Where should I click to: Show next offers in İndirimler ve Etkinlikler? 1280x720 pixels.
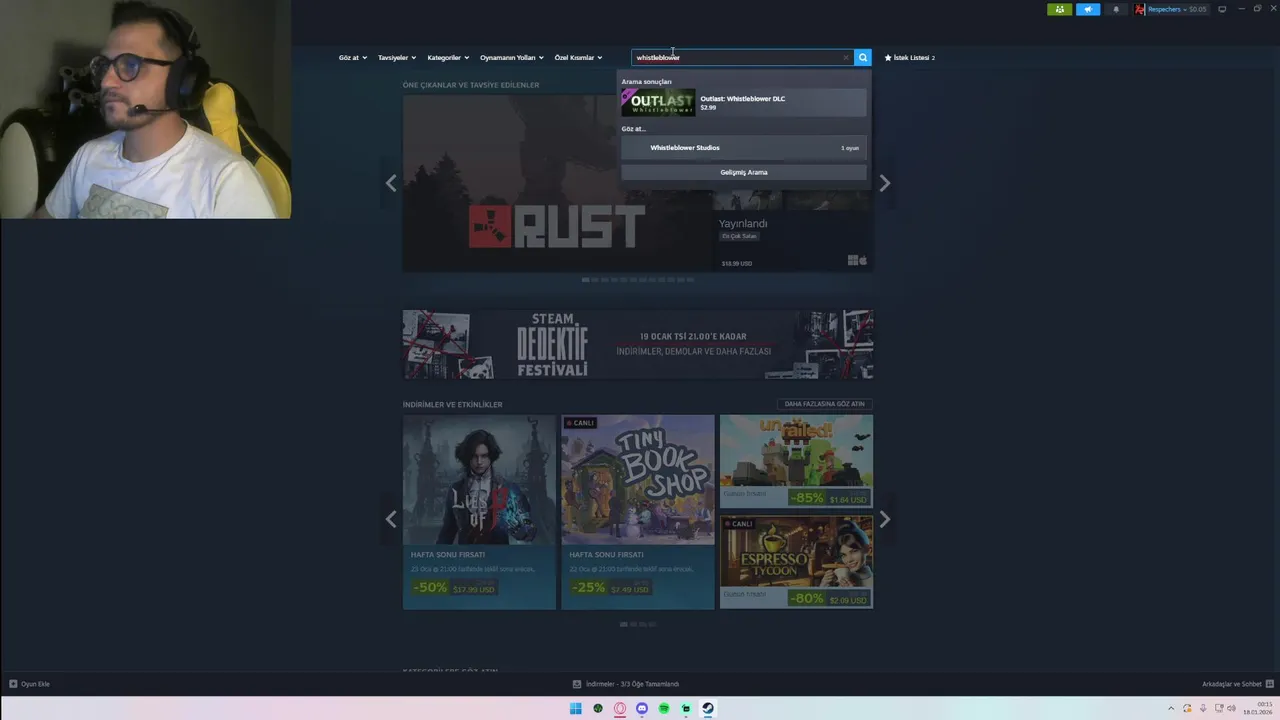click(x=884, y=519)
